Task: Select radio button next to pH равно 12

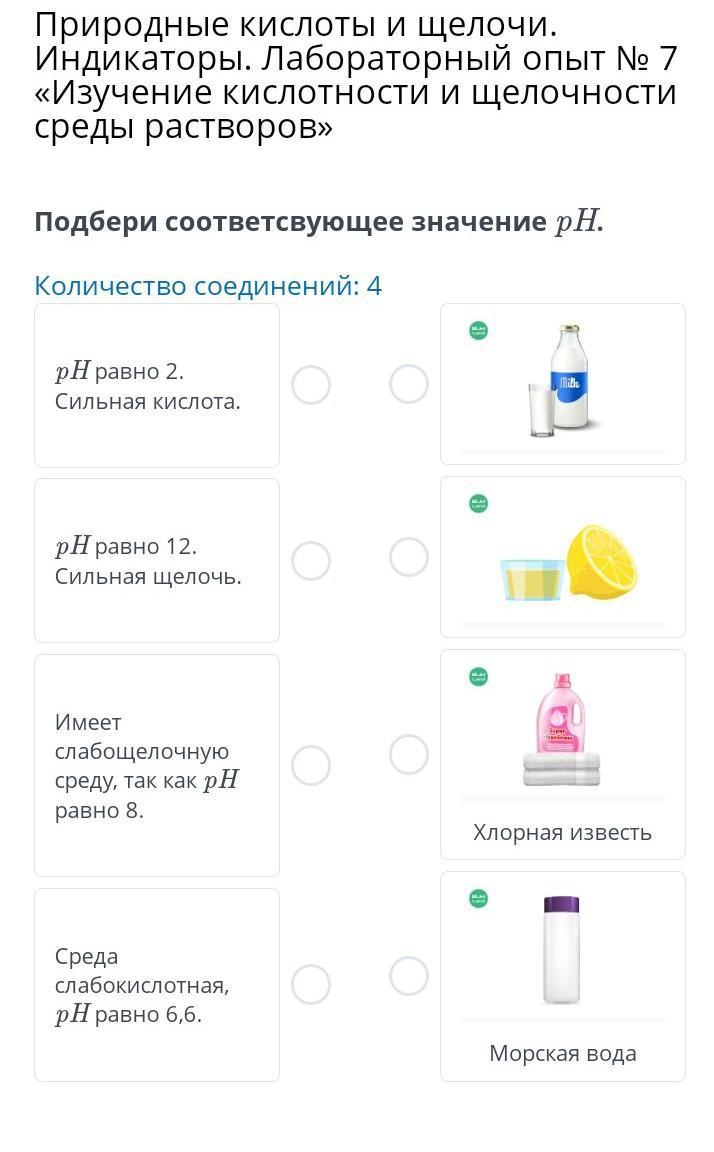Action: click(x=311, y=561)
